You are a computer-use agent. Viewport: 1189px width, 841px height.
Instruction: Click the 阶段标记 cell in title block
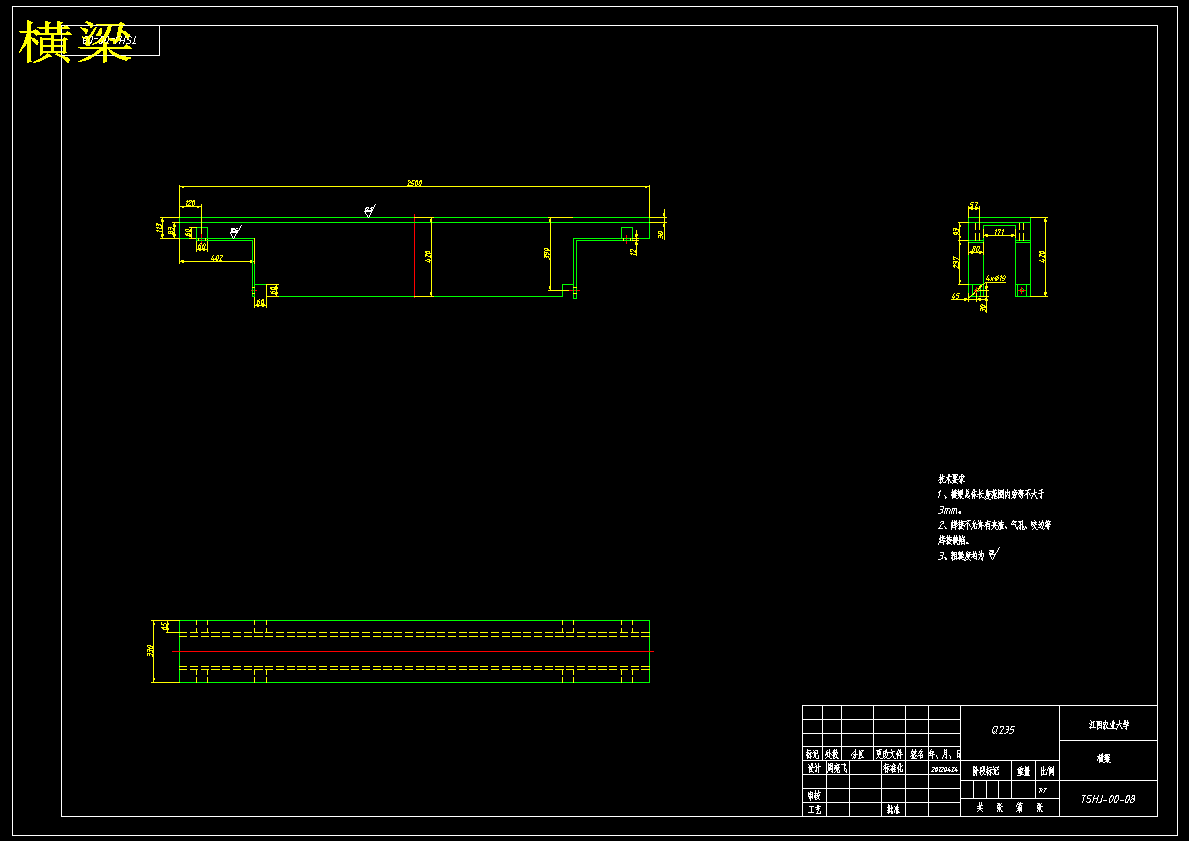[985, 770]
